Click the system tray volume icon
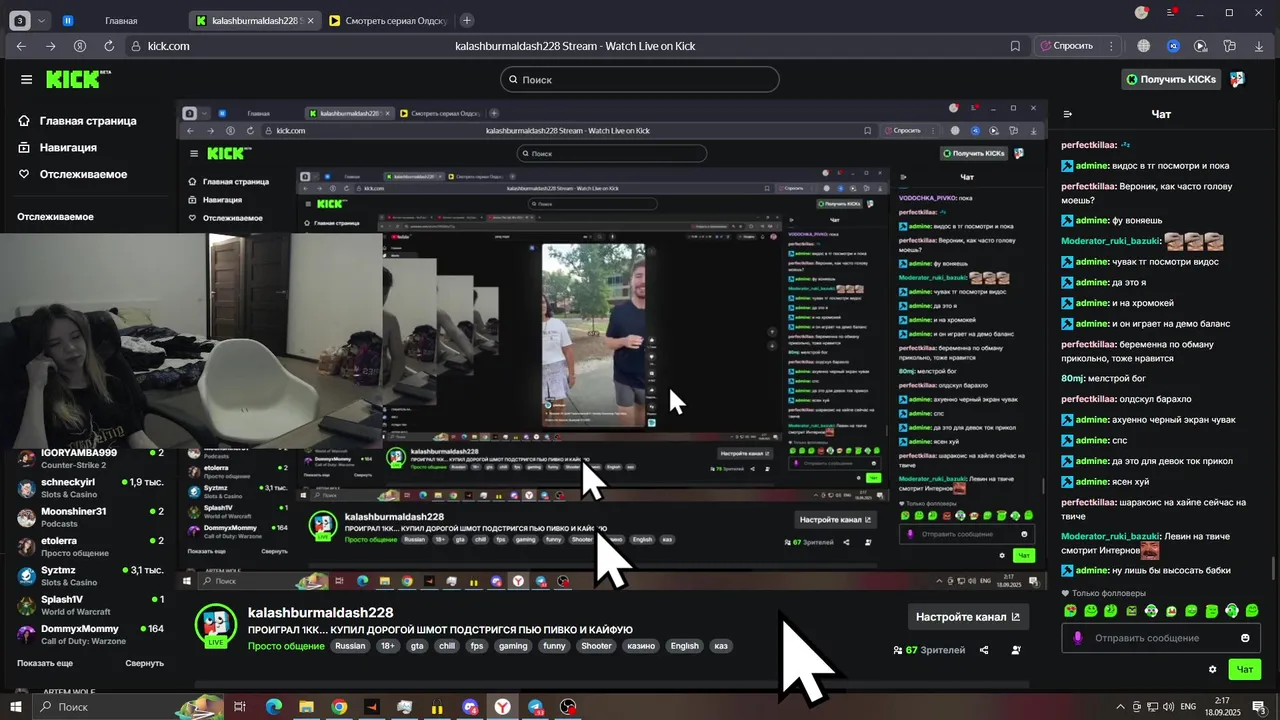The height and width of the screenshot is (720, 1280). pos(1169,707)
